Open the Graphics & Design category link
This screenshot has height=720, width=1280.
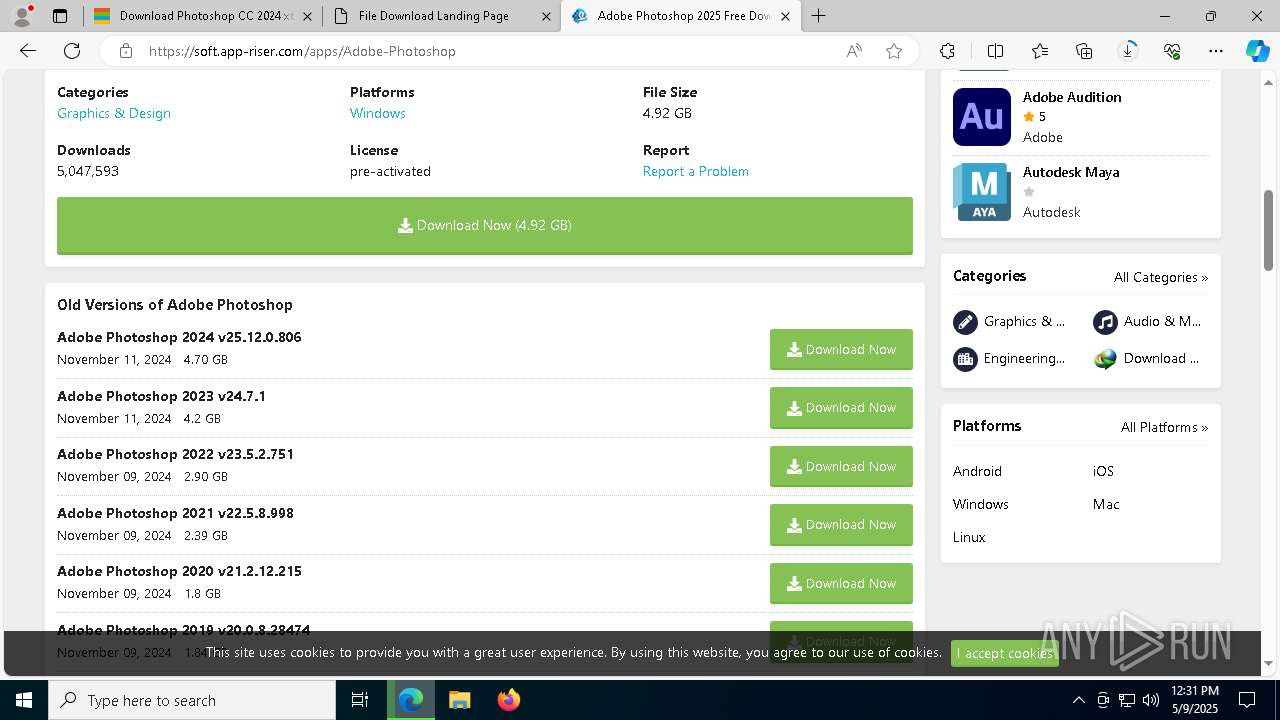click(114, 113)
